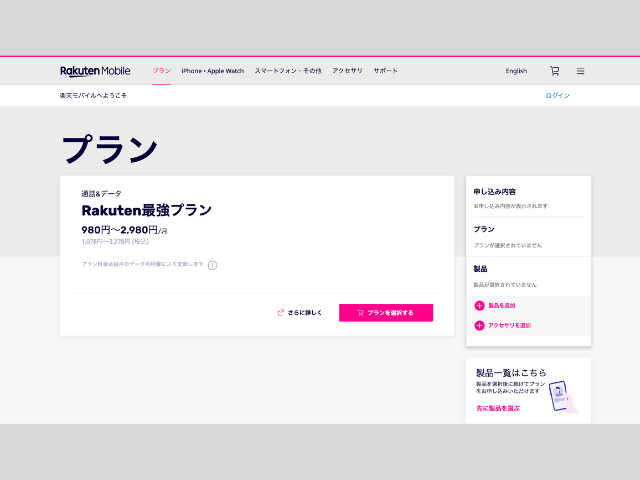Open the hamburger menu icon
The image size is (640, 480).
click(x=580, y=71)
